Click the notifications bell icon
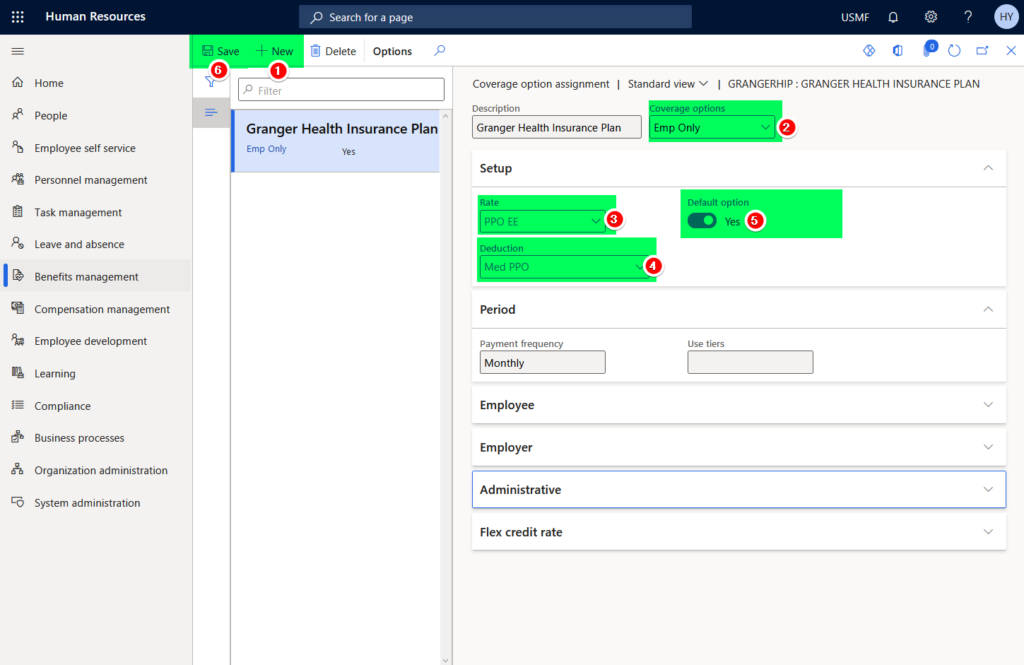Image resolution: width=1024 pixels, height=665 pixels. (893, 17)
